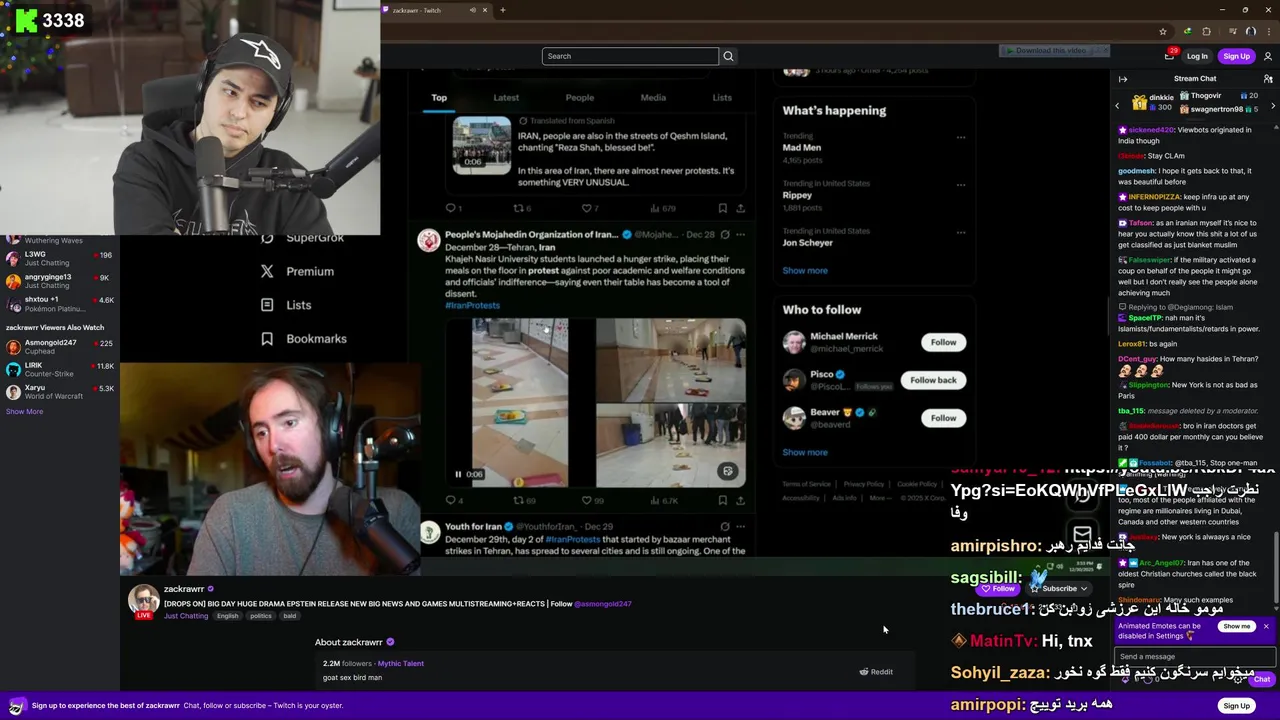
Task: Switch to the Lists search tab
Action: tap(722, 98)
